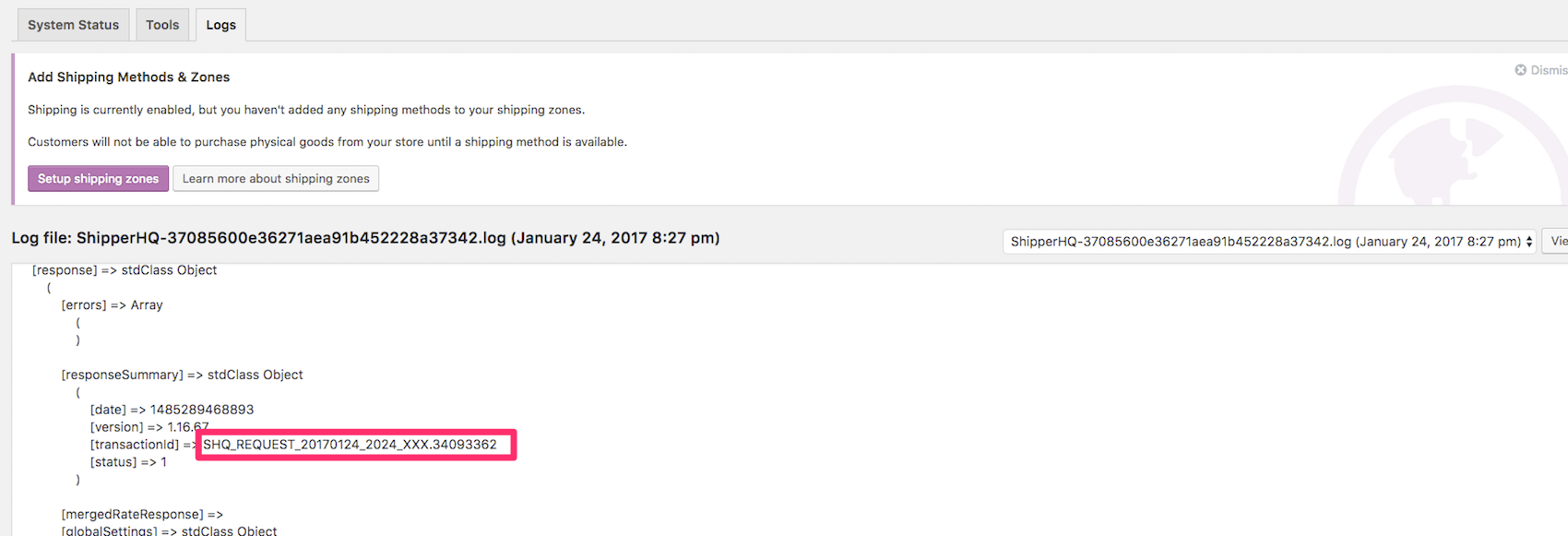Click the [response] => stdClass Object line
The height and width of the screenshot is (536, 1568).
point(125,270)
